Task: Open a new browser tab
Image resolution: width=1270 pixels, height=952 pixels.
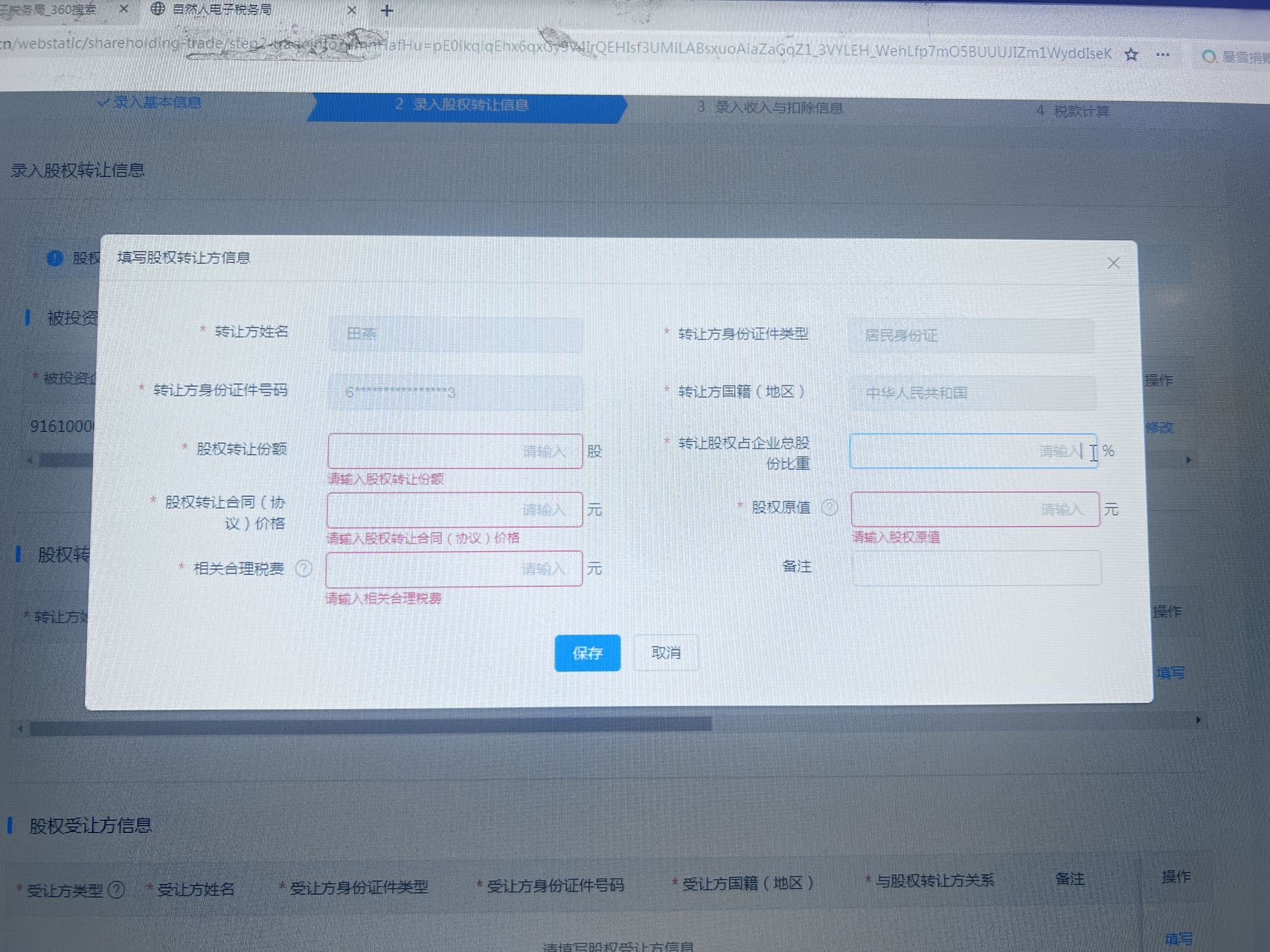Action: pyautogui.click(x=387, y=10)
